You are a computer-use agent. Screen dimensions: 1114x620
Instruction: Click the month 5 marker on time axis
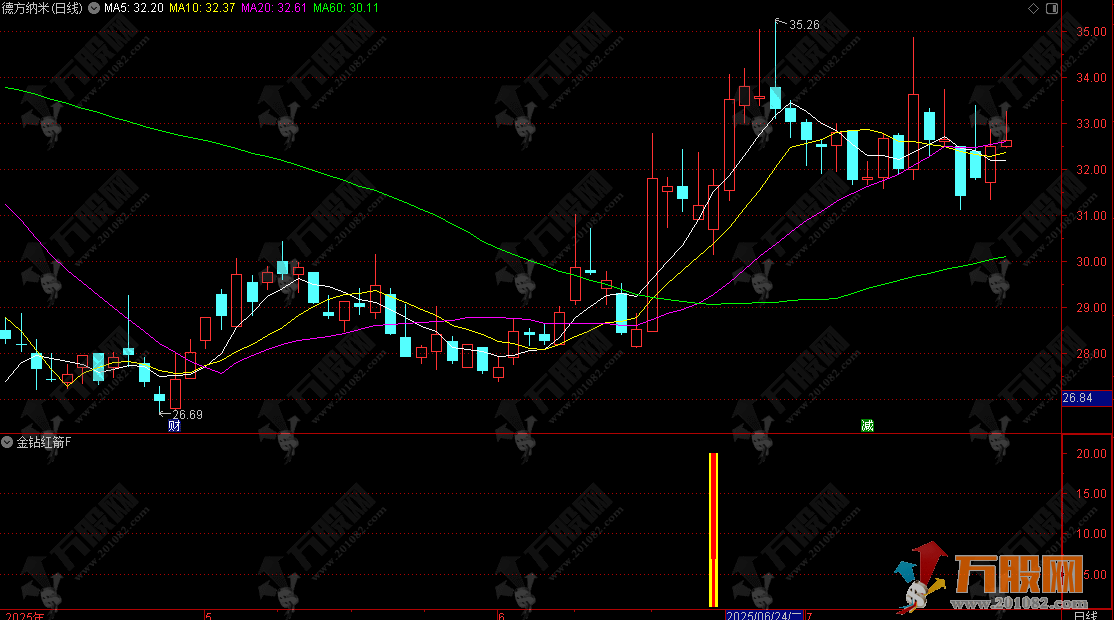pos(208,616)
